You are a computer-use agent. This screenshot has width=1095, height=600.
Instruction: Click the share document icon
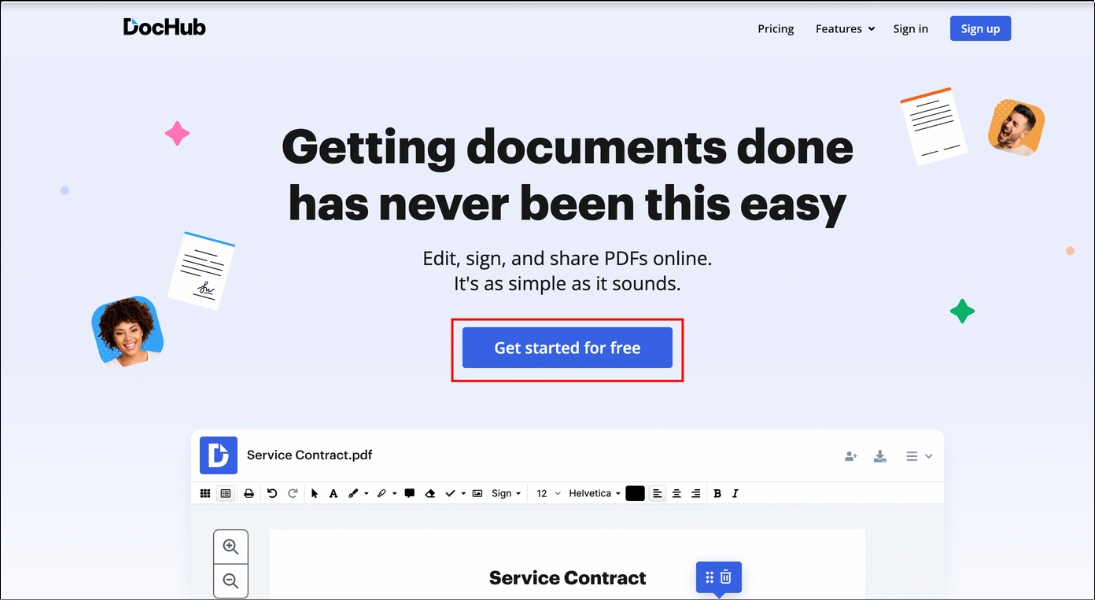tap(850, 456)
